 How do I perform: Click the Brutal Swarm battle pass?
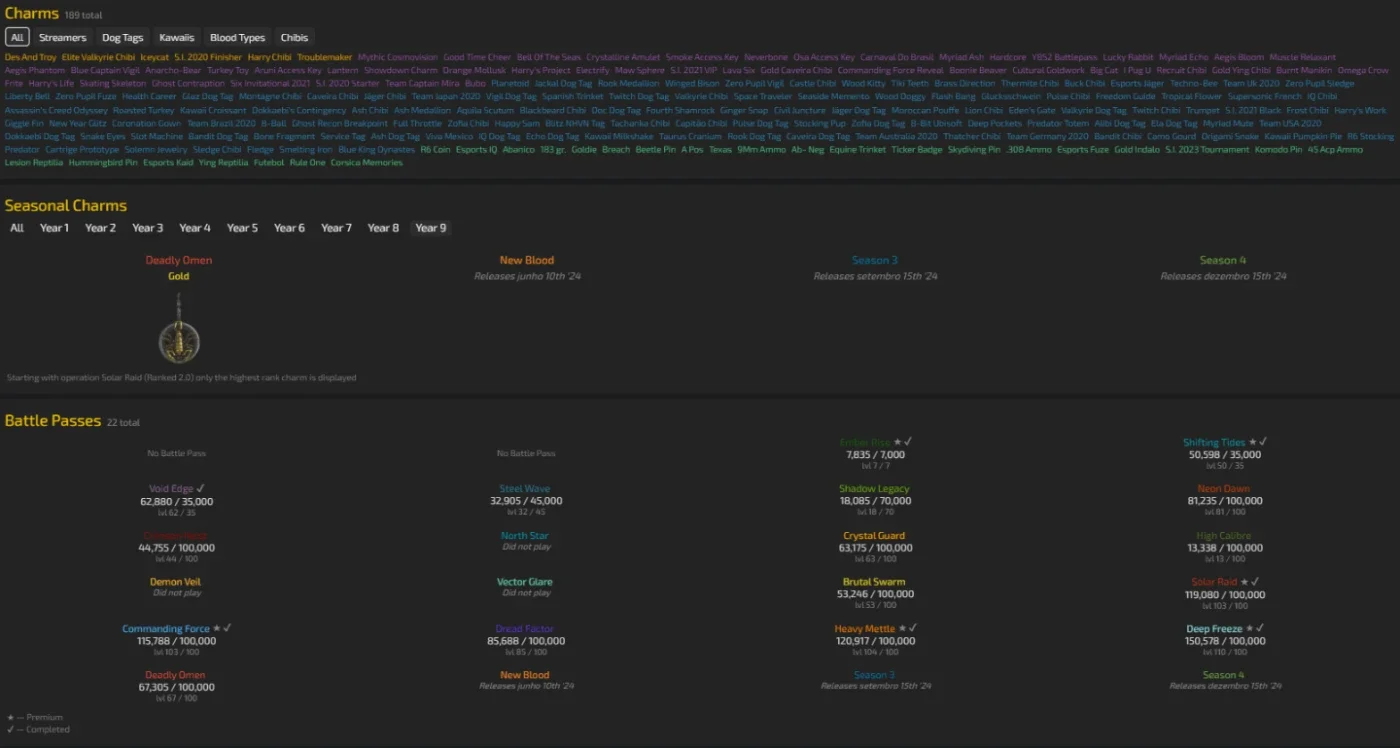(x=874, y=582)
